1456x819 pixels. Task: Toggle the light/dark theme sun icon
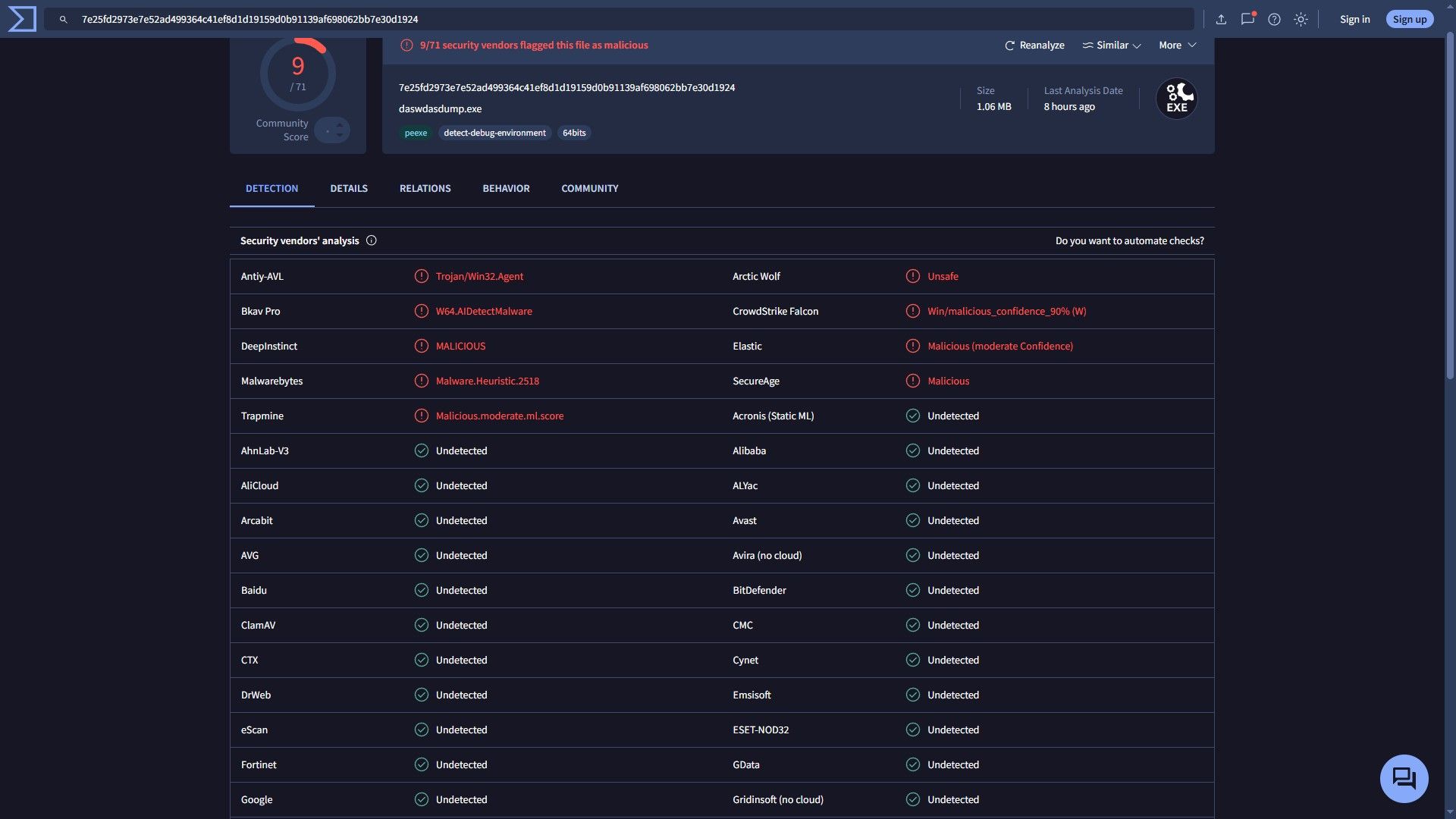[1301, 20]
